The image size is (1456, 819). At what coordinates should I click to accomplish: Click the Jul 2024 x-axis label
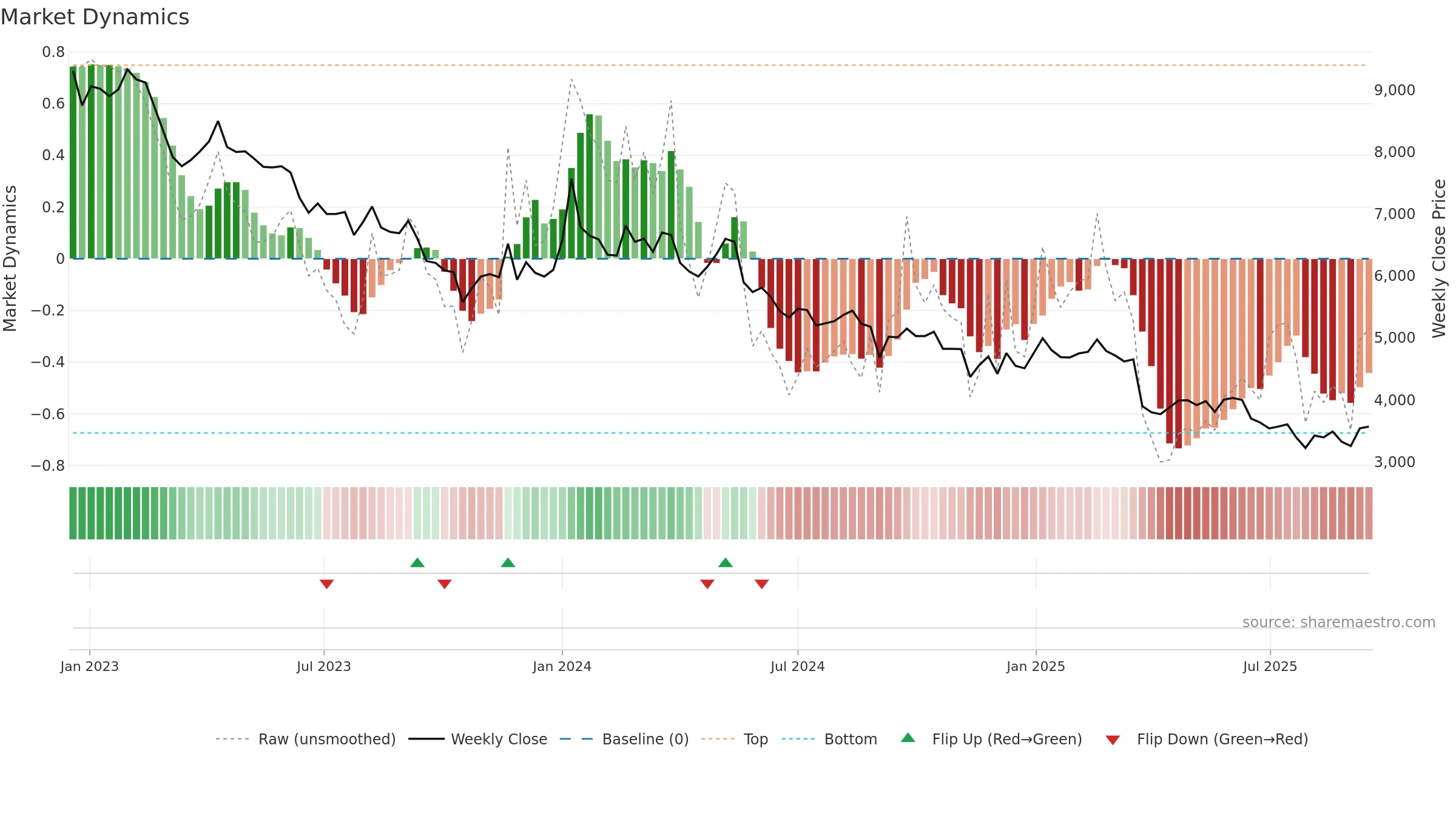[798, 666]
